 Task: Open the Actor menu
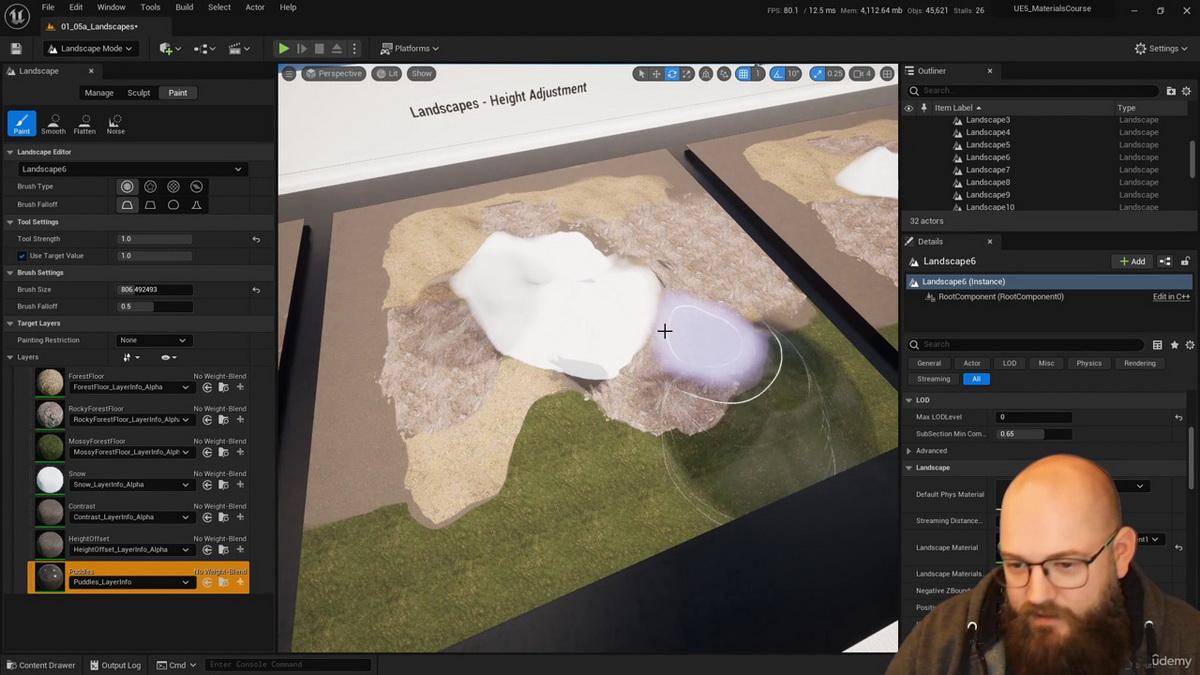point(255,7)
